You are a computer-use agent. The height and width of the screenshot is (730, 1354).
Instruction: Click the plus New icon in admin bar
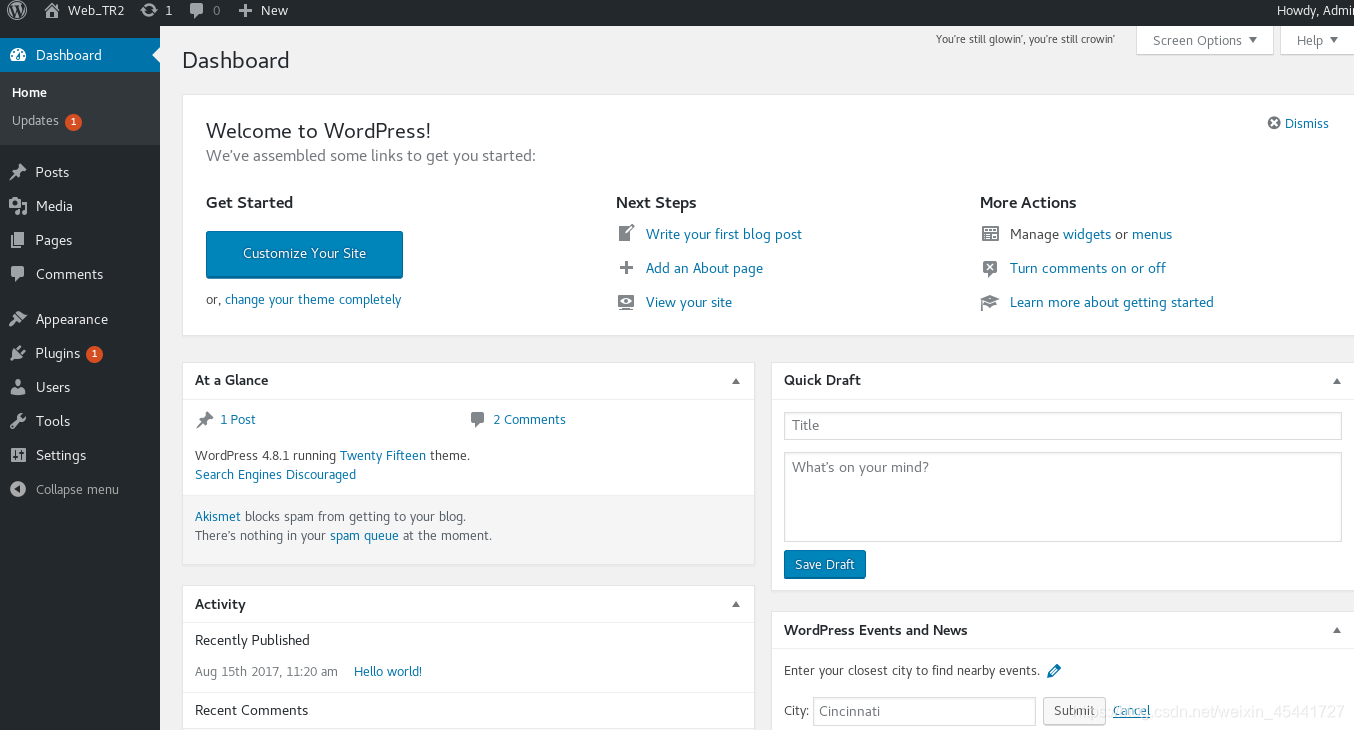pyautogui.click(x=245, y=10)
